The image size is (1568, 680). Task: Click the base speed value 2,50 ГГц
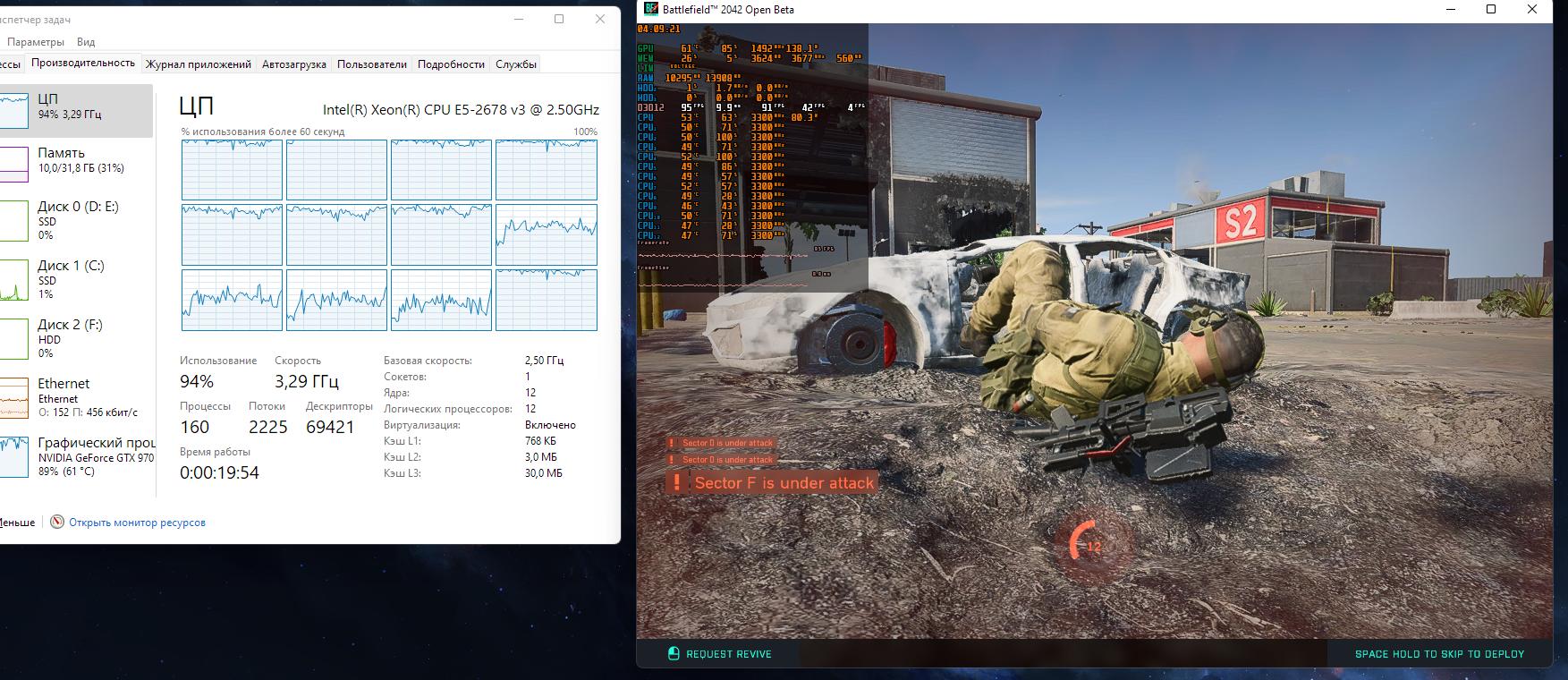tap(544, 361)
